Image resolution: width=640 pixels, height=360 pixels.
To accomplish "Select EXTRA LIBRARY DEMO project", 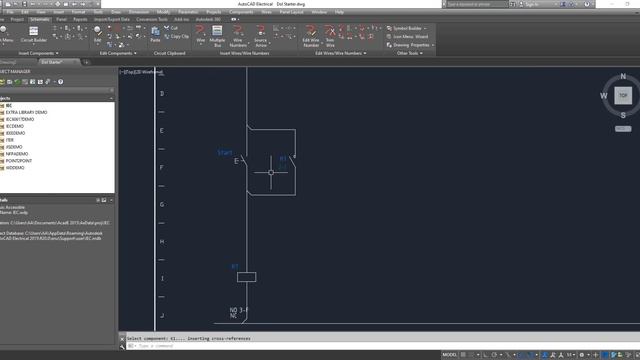I will pos(26,112).
